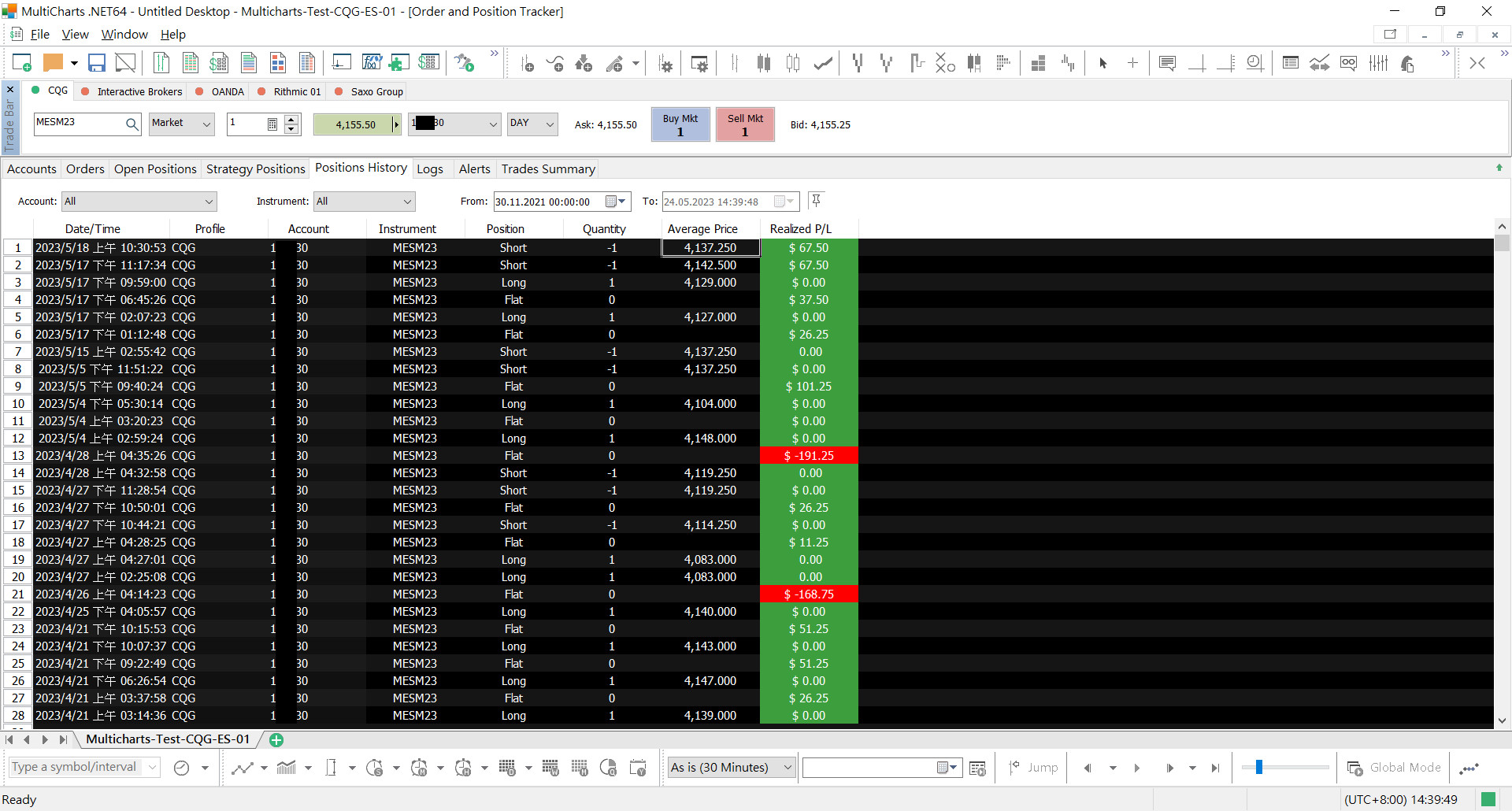Expand the Type a symbol/interval combo box
This screenshot has width=1512, height=811.
(153, 768)
